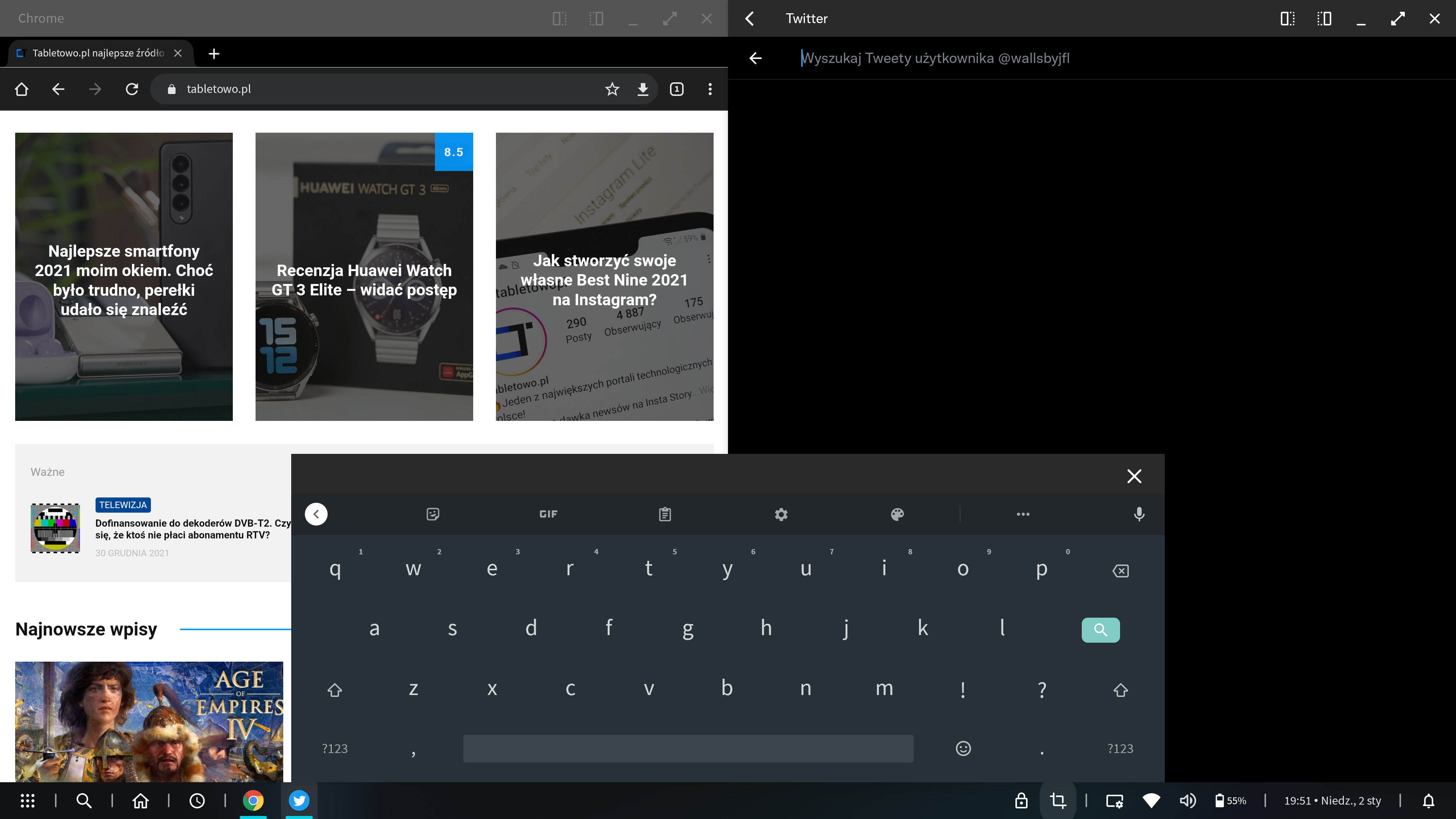Toggle left shift key

click(334, 690)
